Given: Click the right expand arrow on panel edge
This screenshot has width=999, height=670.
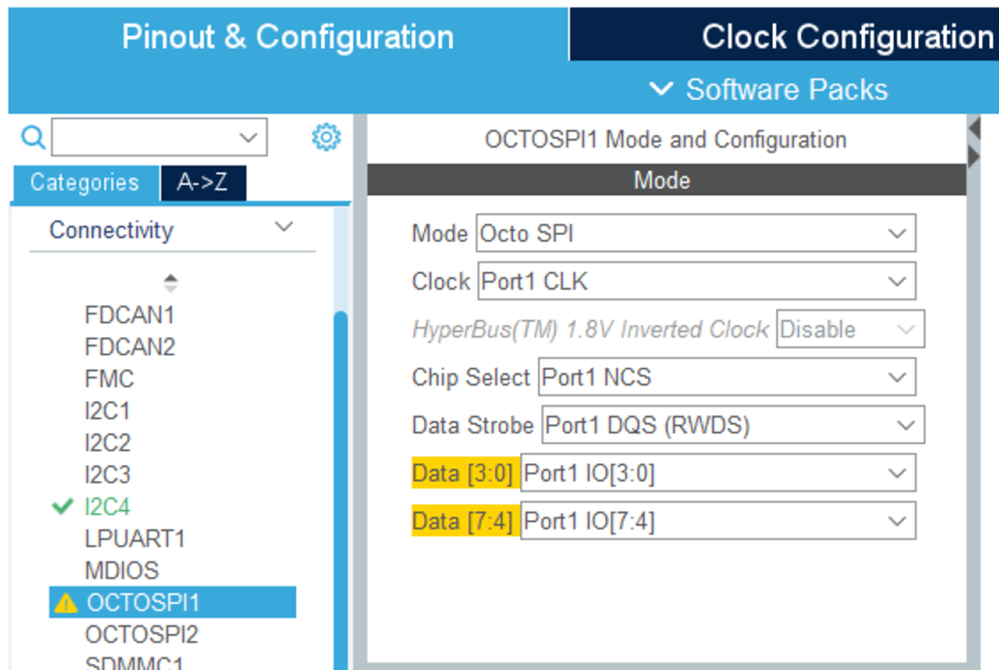Looking at the screenshot, I should click(x=974, y=156).
